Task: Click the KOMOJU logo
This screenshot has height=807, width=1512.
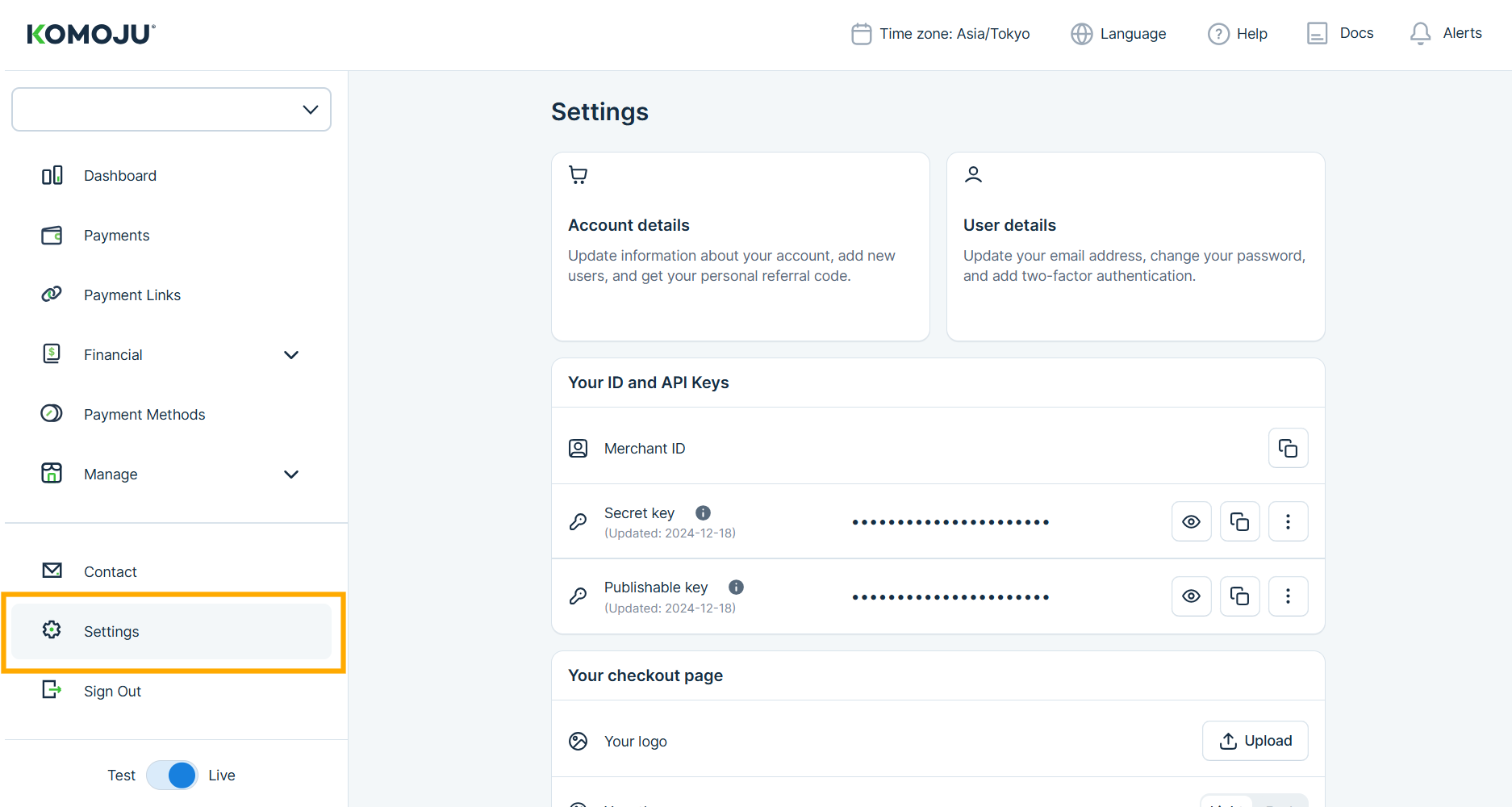Action: tap(91, 34)
